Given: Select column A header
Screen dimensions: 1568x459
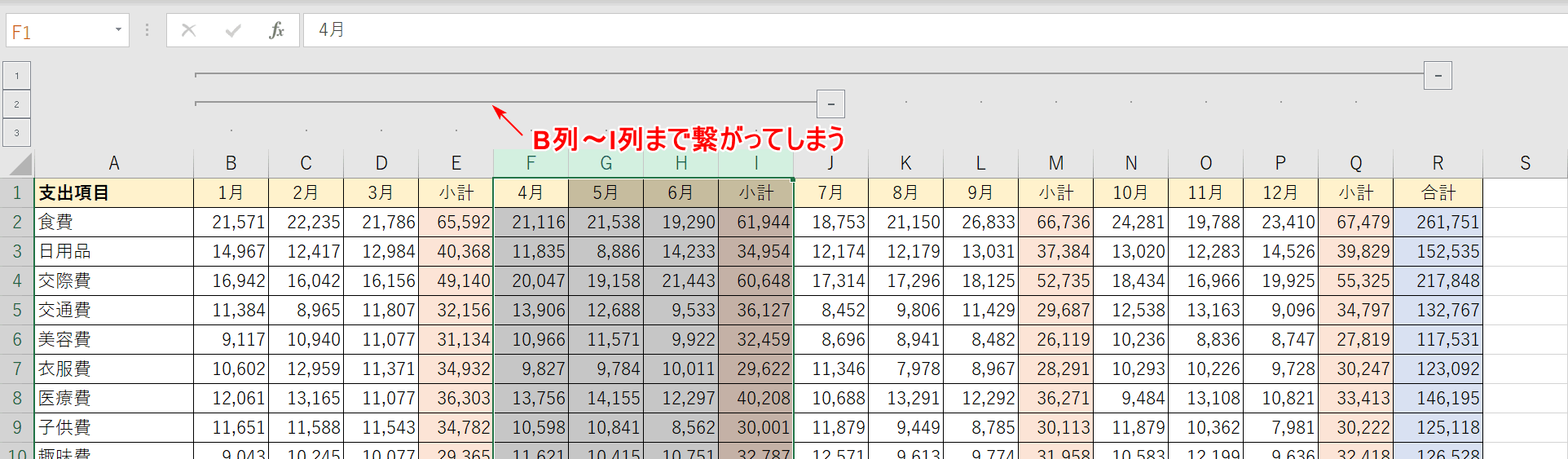Looking at the screenshot, I should pyautogui.click(x=114, y=163).
